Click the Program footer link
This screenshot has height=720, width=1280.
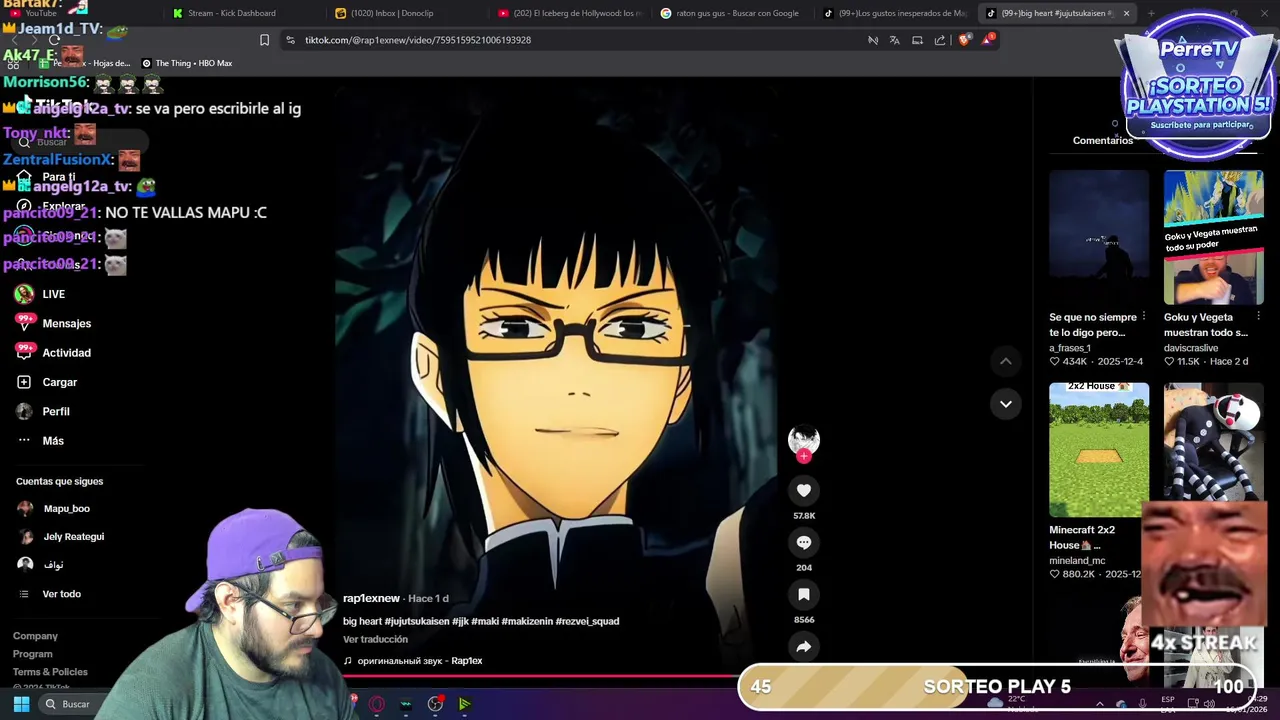[32, 654]
